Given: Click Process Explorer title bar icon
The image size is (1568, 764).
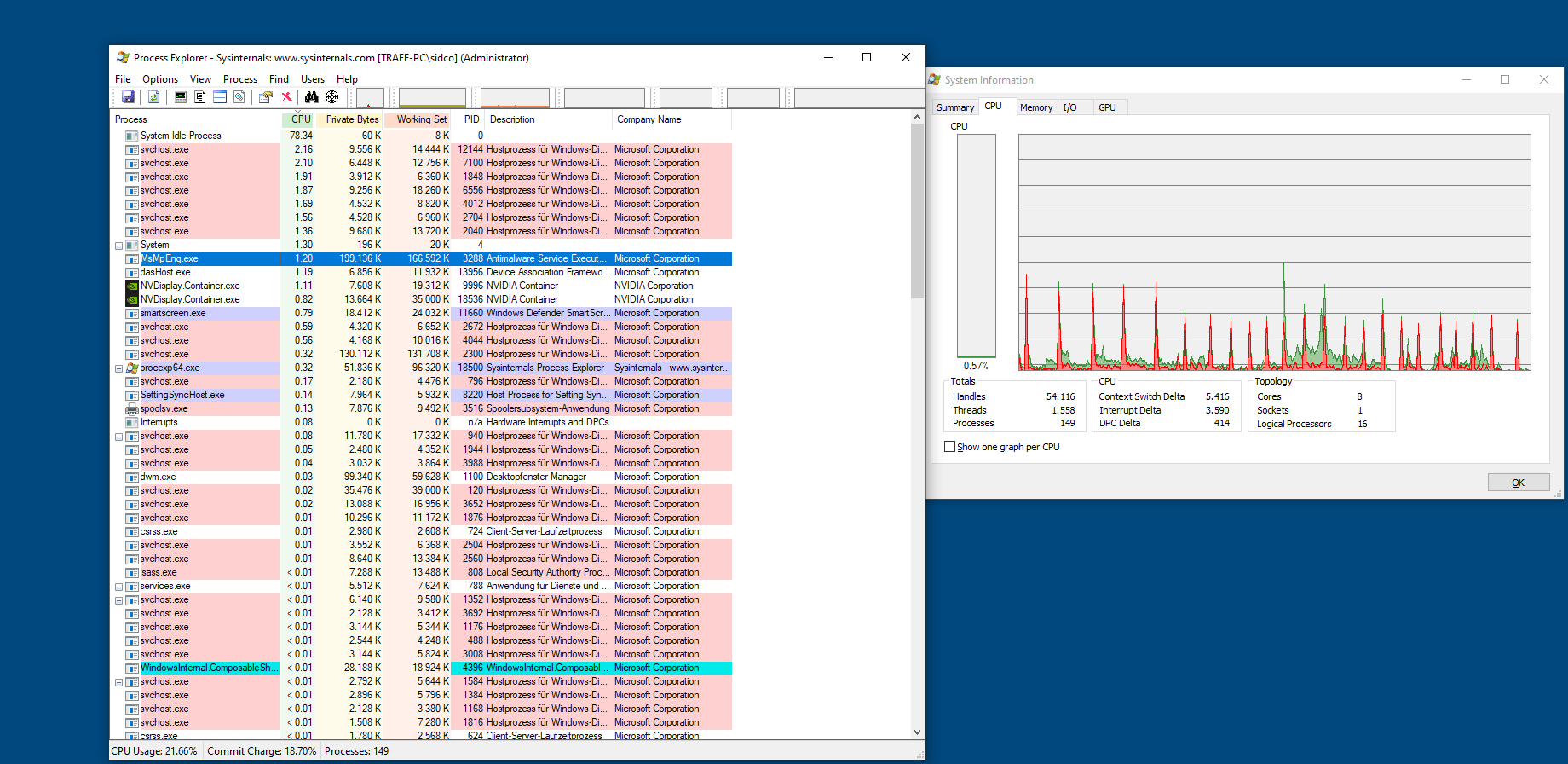Looking at the screenshot, I should tap(123, 57).
